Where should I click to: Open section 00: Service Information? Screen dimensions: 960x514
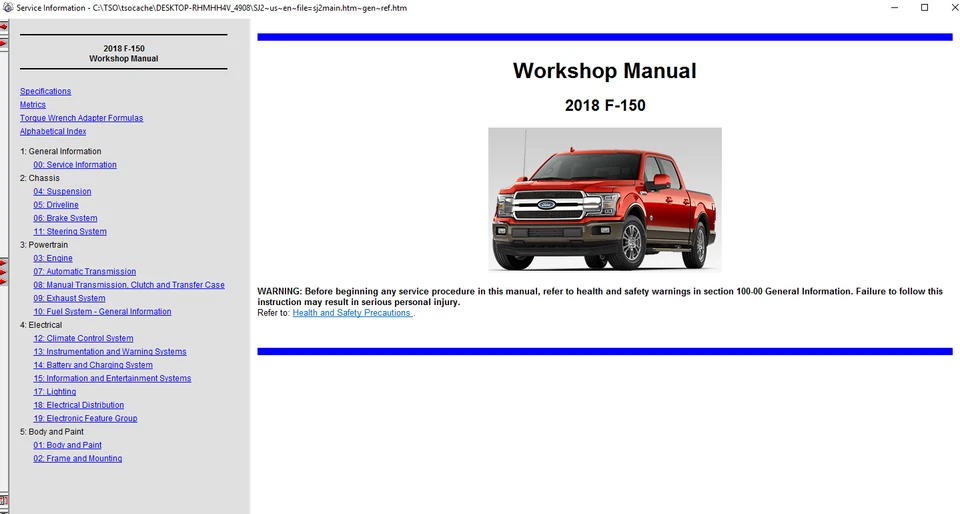pos(75,165)
